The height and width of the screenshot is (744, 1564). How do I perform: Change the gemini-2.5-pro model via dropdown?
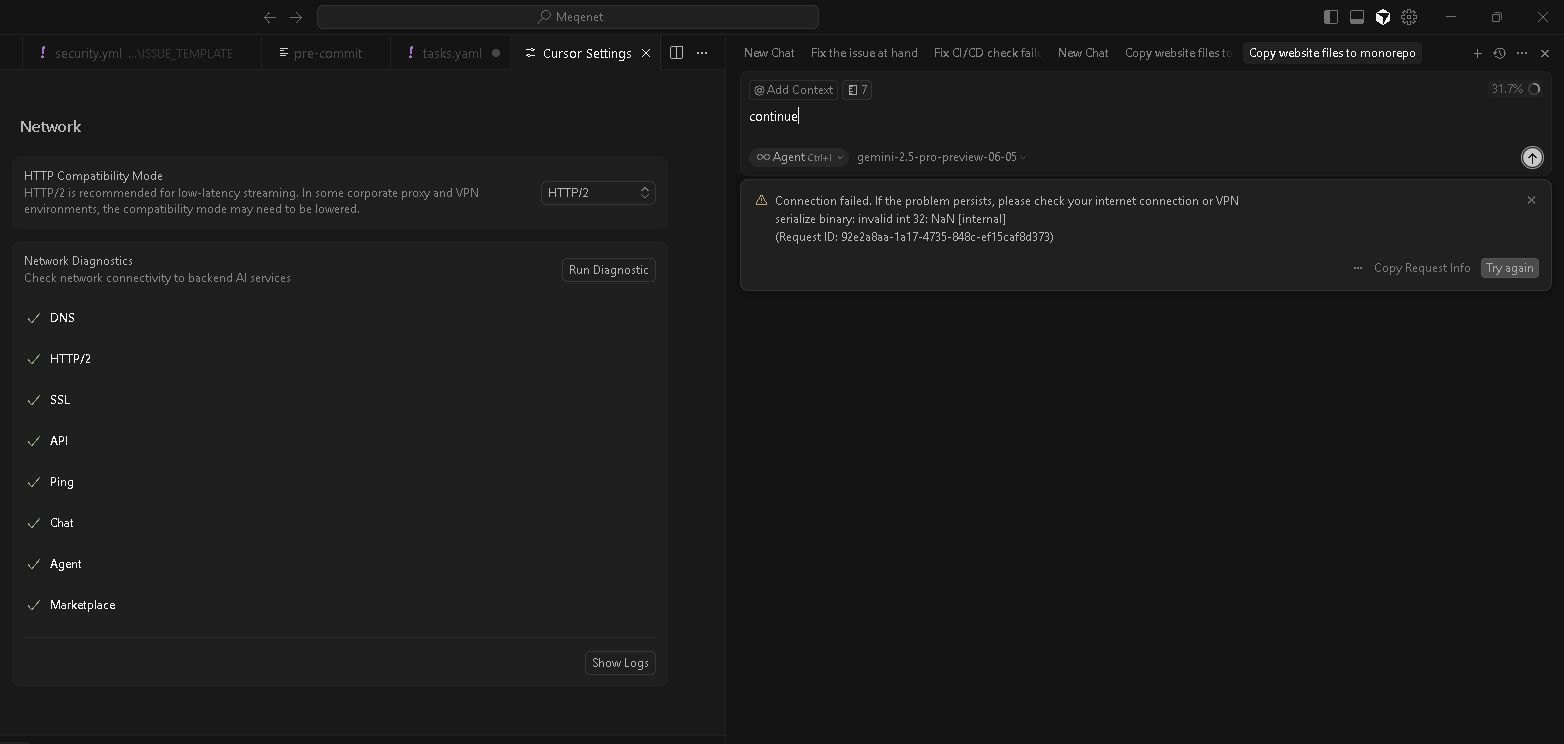coord(940,157)
